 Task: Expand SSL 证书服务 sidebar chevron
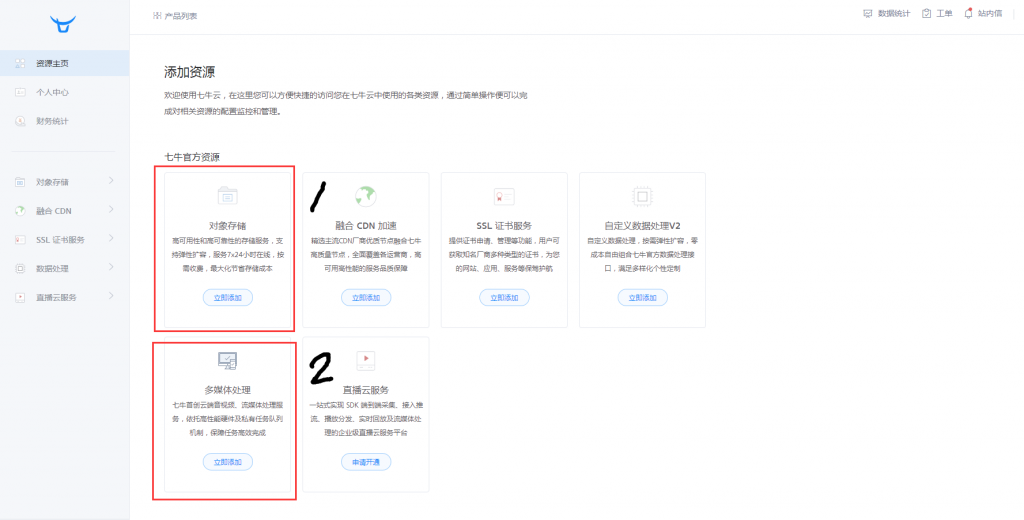point(112,238)
